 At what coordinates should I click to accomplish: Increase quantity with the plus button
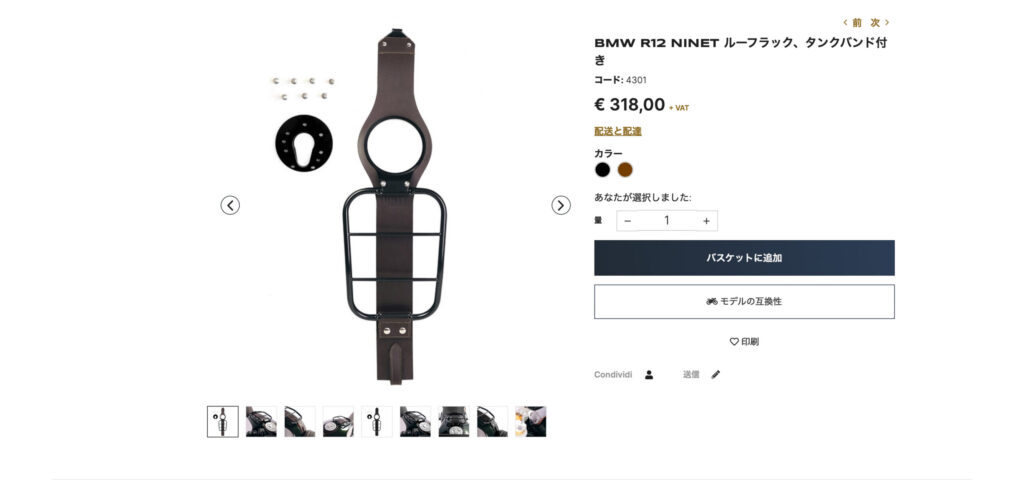706,221
